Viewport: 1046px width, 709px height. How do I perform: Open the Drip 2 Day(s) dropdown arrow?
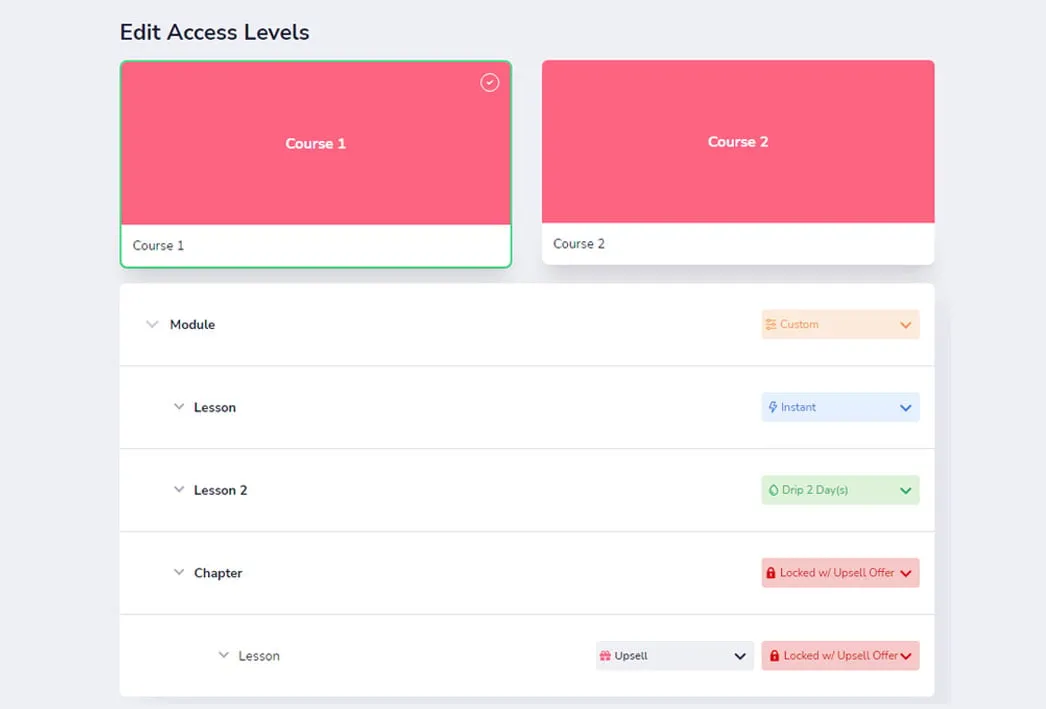coord(905,491)
